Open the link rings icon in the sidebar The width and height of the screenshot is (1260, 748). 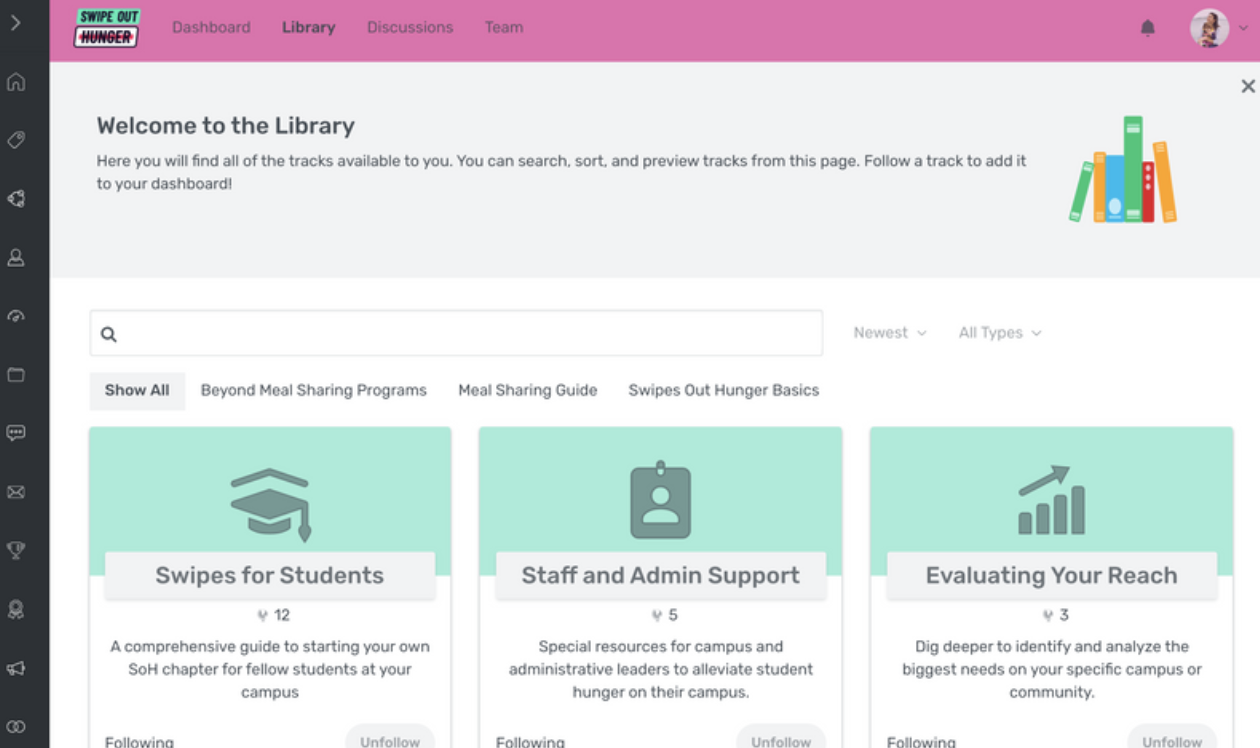tap(16, 727)
